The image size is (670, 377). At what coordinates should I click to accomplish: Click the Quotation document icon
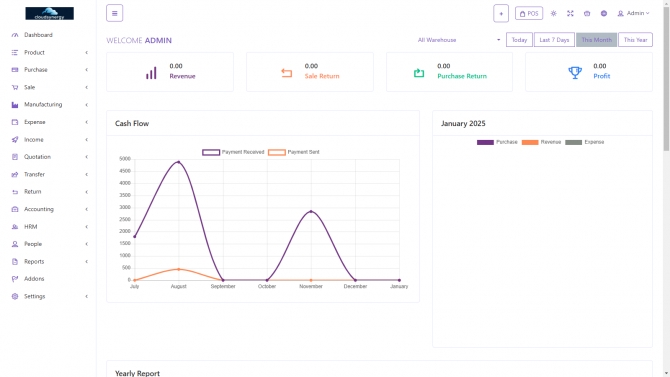click(x=15, y=157)
